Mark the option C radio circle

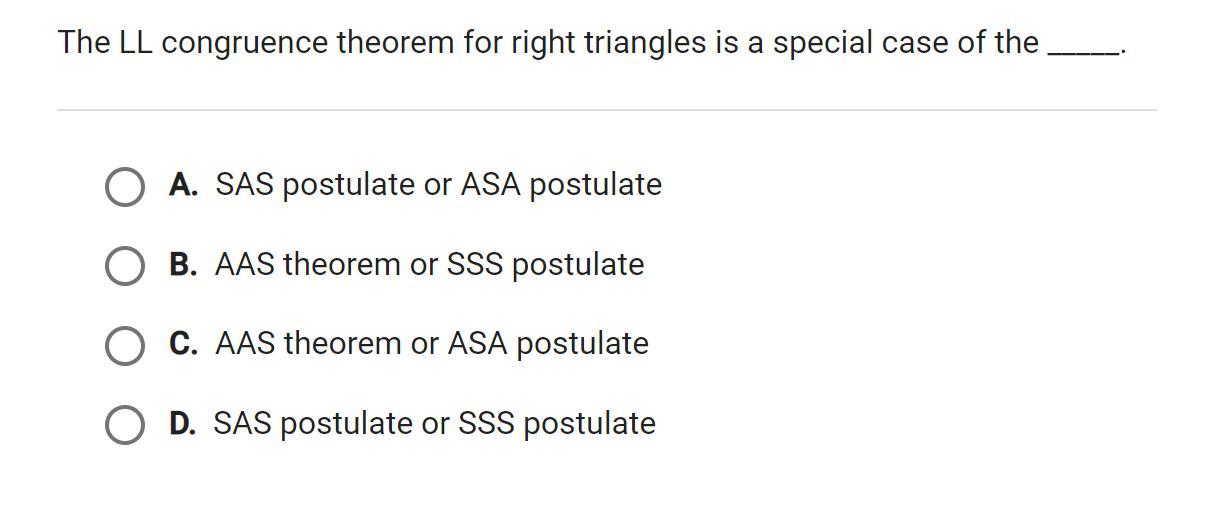pyautogui.click(x=124, y=345)
